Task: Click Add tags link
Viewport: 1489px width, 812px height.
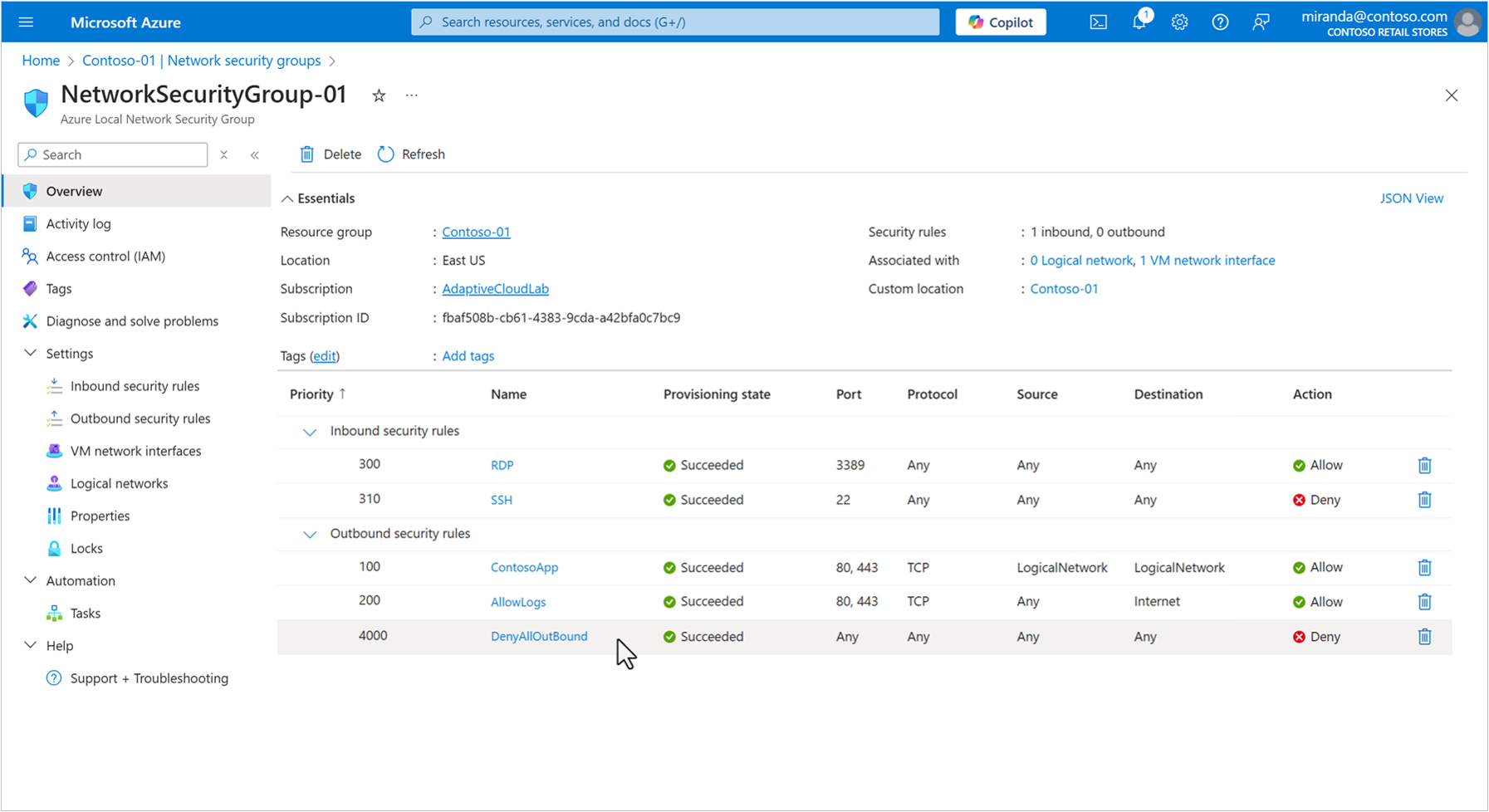Action: click(468, 355)
